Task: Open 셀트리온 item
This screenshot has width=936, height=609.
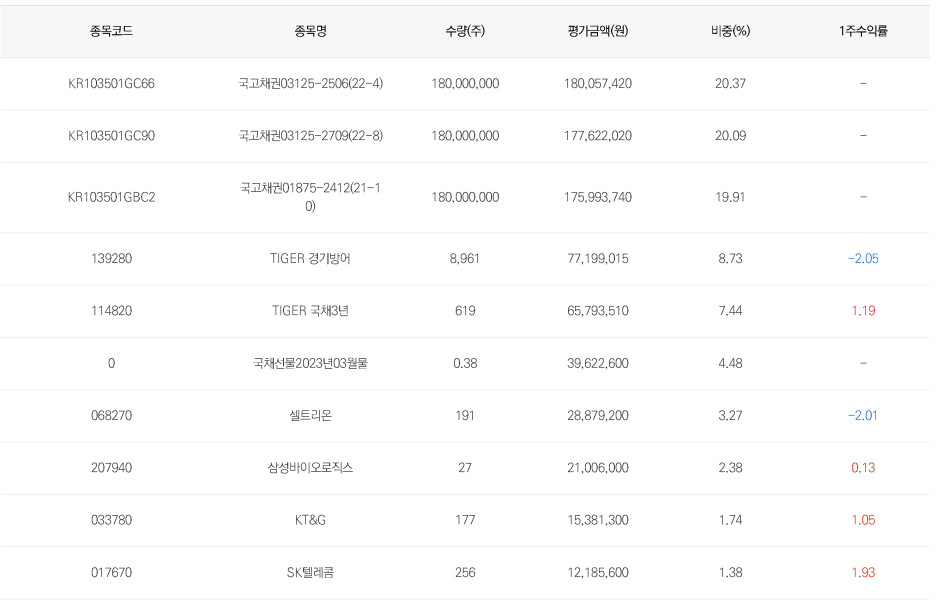Action: [310, 416]
